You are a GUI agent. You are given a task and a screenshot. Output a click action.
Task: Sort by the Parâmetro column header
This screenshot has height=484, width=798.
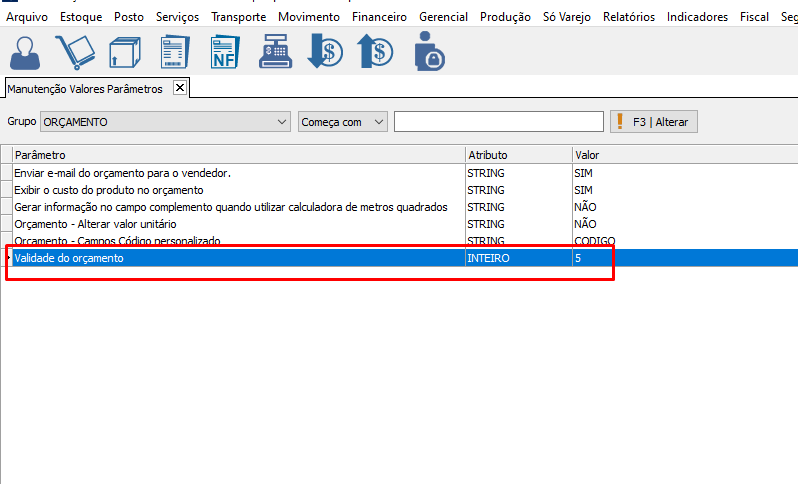(x=238, y=155)
